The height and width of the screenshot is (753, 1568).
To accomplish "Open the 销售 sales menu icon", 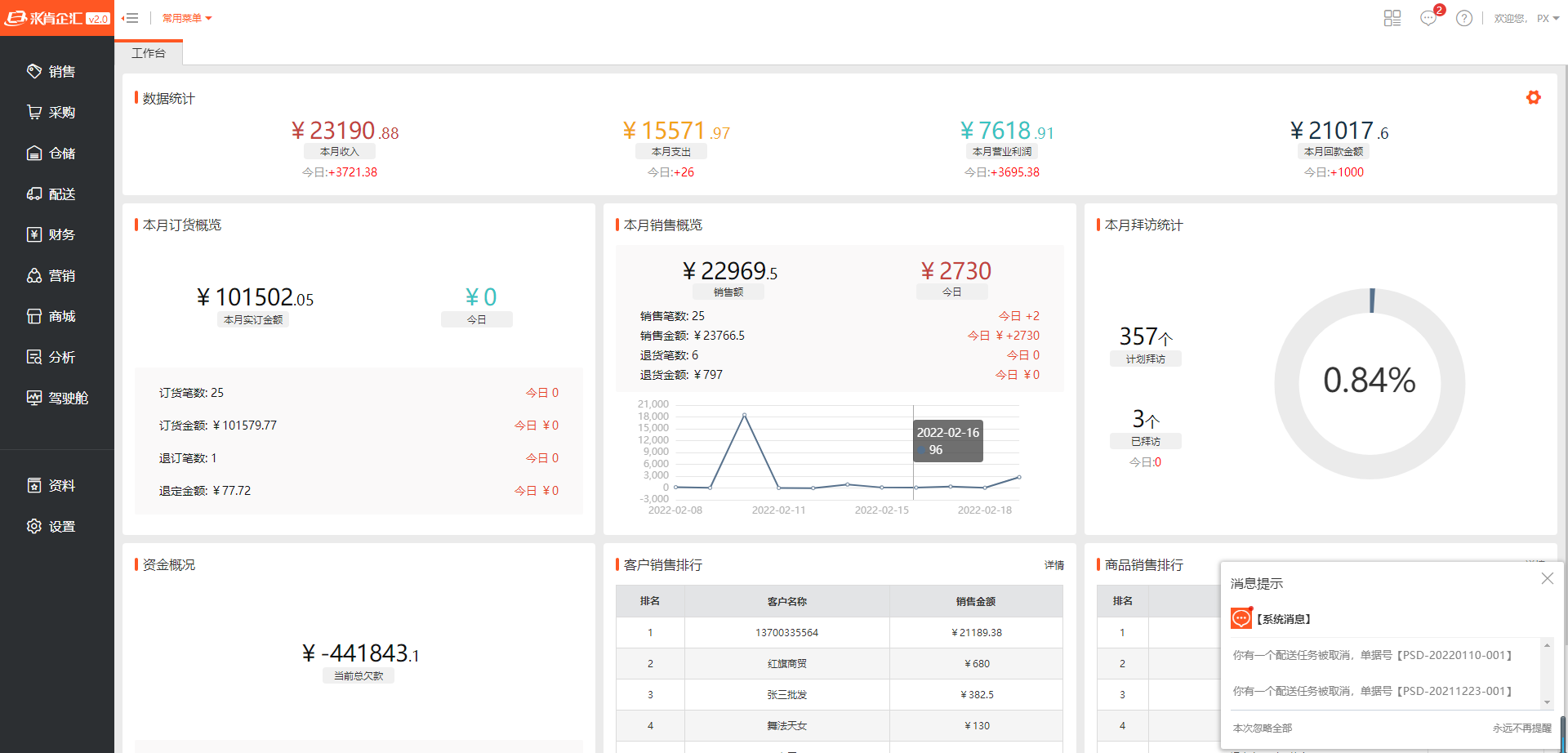I will pyautogui.click(x=34, y=72).
